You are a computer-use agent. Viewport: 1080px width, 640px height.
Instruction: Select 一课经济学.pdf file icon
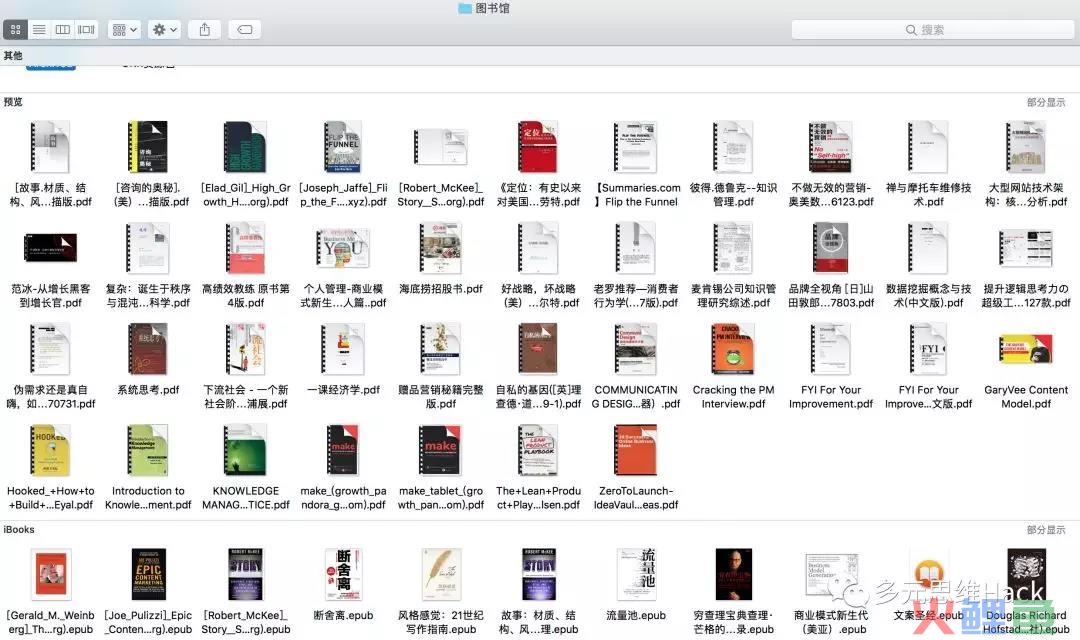(344, 349)
